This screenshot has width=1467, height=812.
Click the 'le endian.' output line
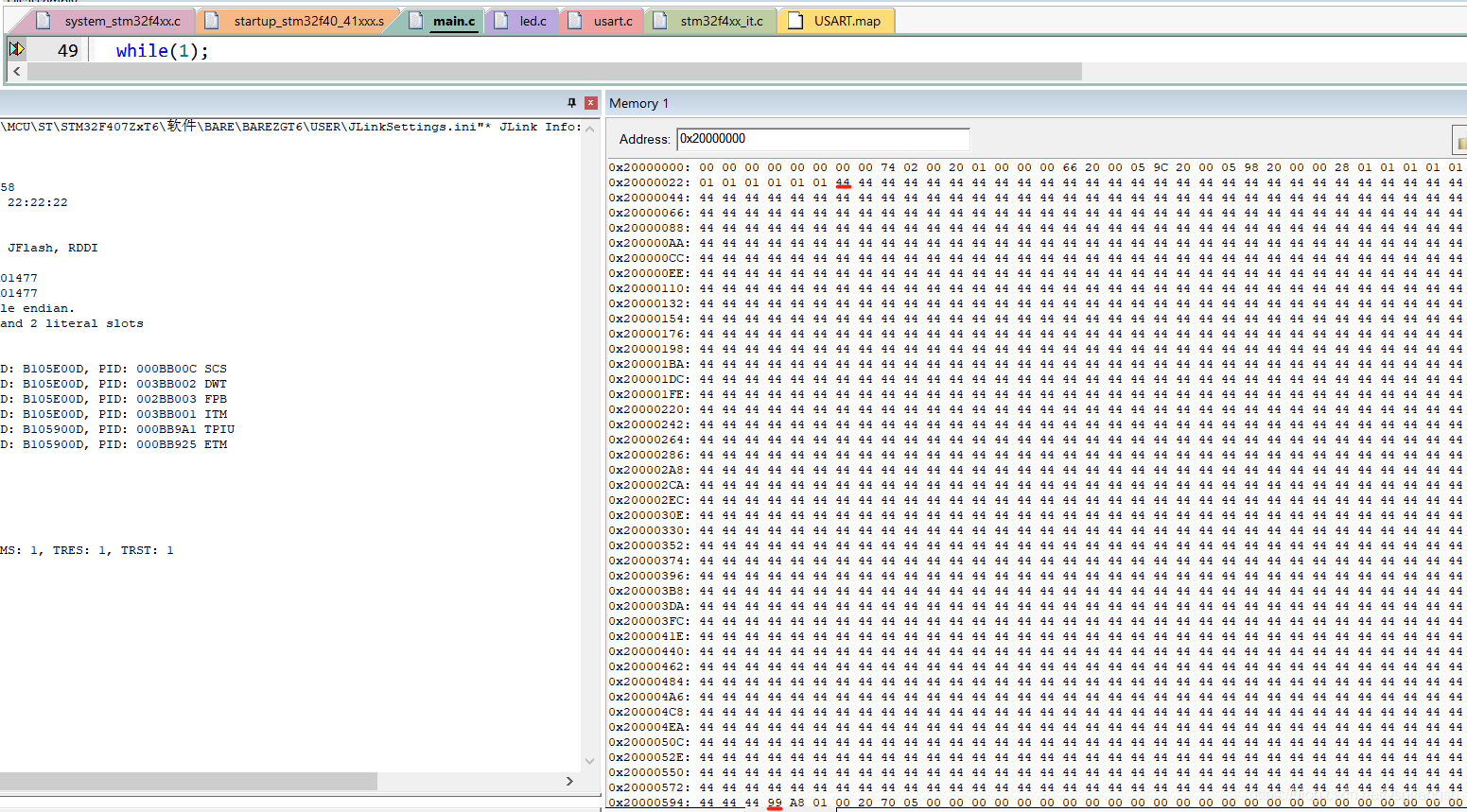(x=37, y=308)
